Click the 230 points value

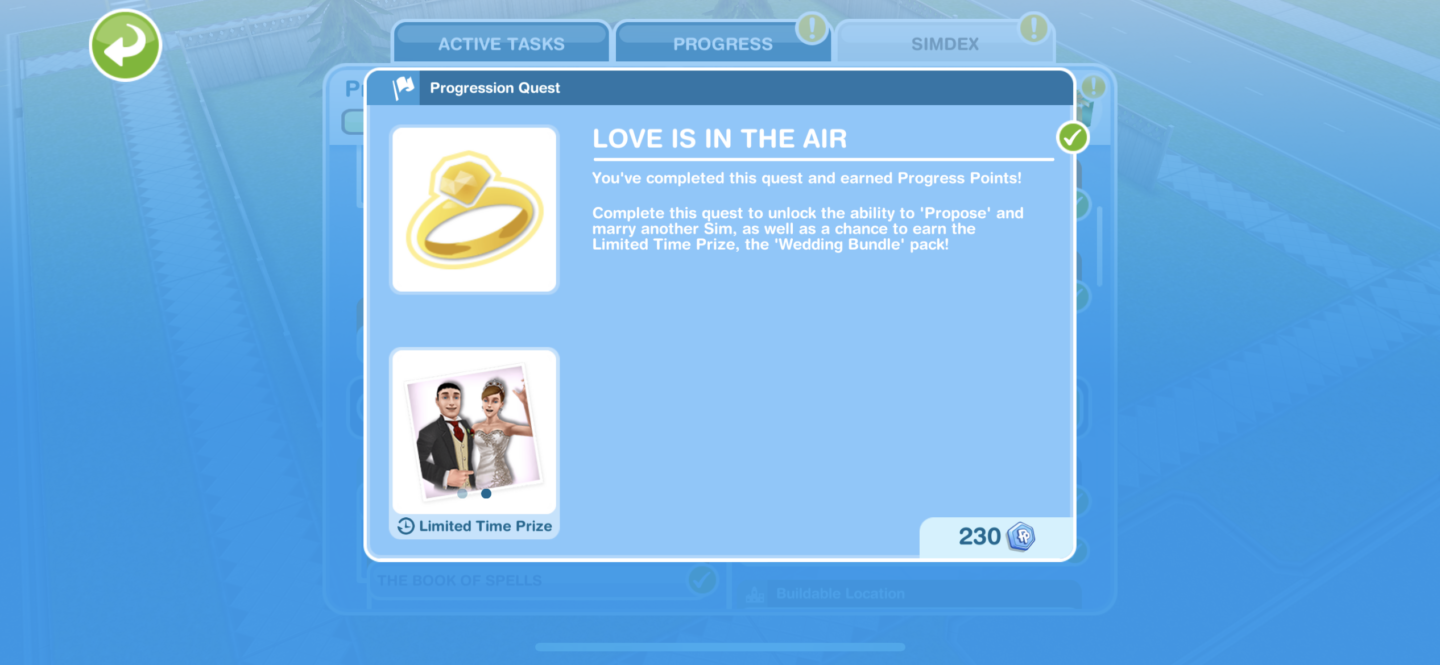pos(980,537)
